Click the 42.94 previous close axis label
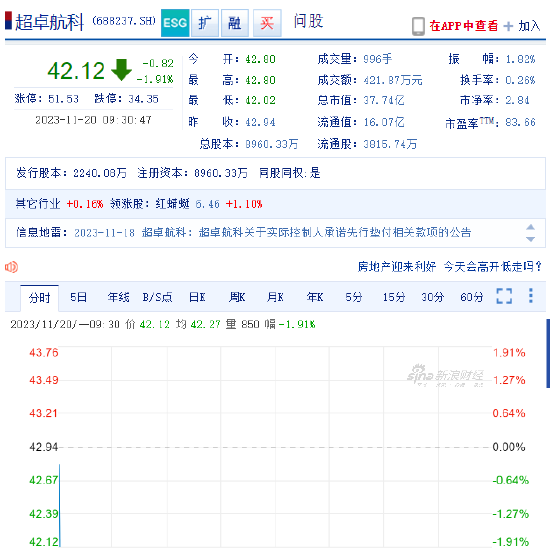The height and width of the screenshot is (550, 550). 43,447
